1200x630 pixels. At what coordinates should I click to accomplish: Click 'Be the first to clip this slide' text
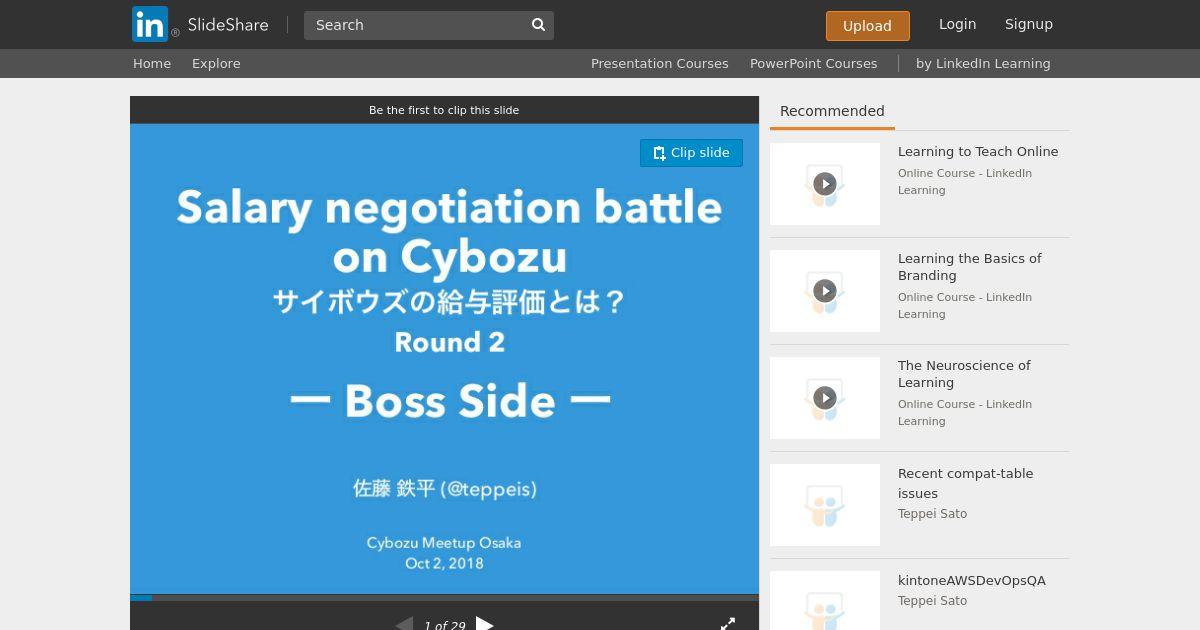(444, 110)
